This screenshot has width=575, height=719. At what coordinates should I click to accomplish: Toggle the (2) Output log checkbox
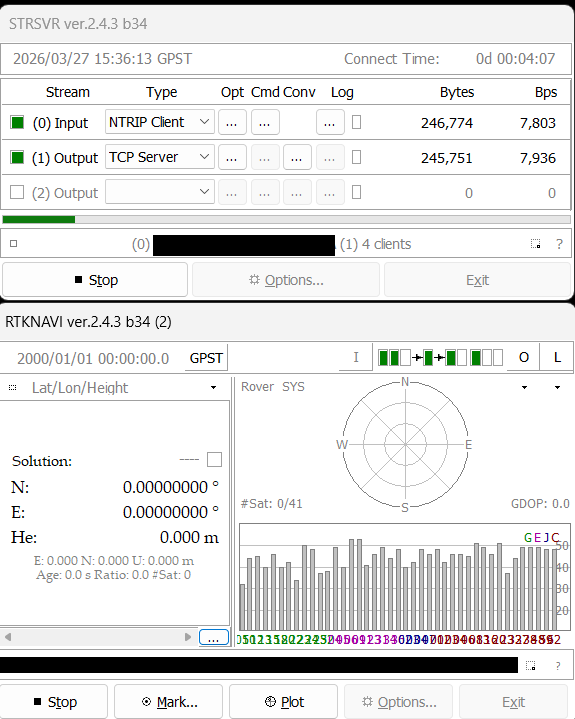[x=356, y=192]
